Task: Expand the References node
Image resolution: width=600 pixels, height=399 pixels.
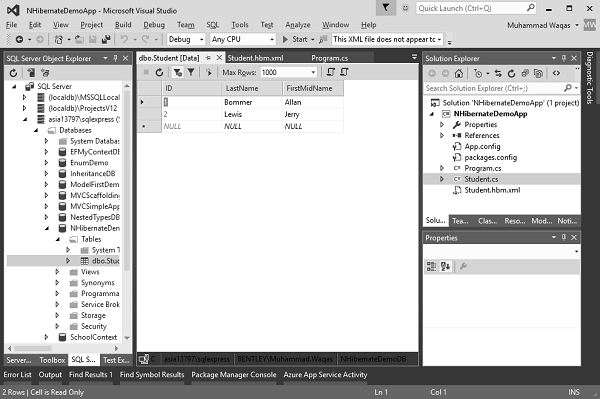Action: pos(442,135)
